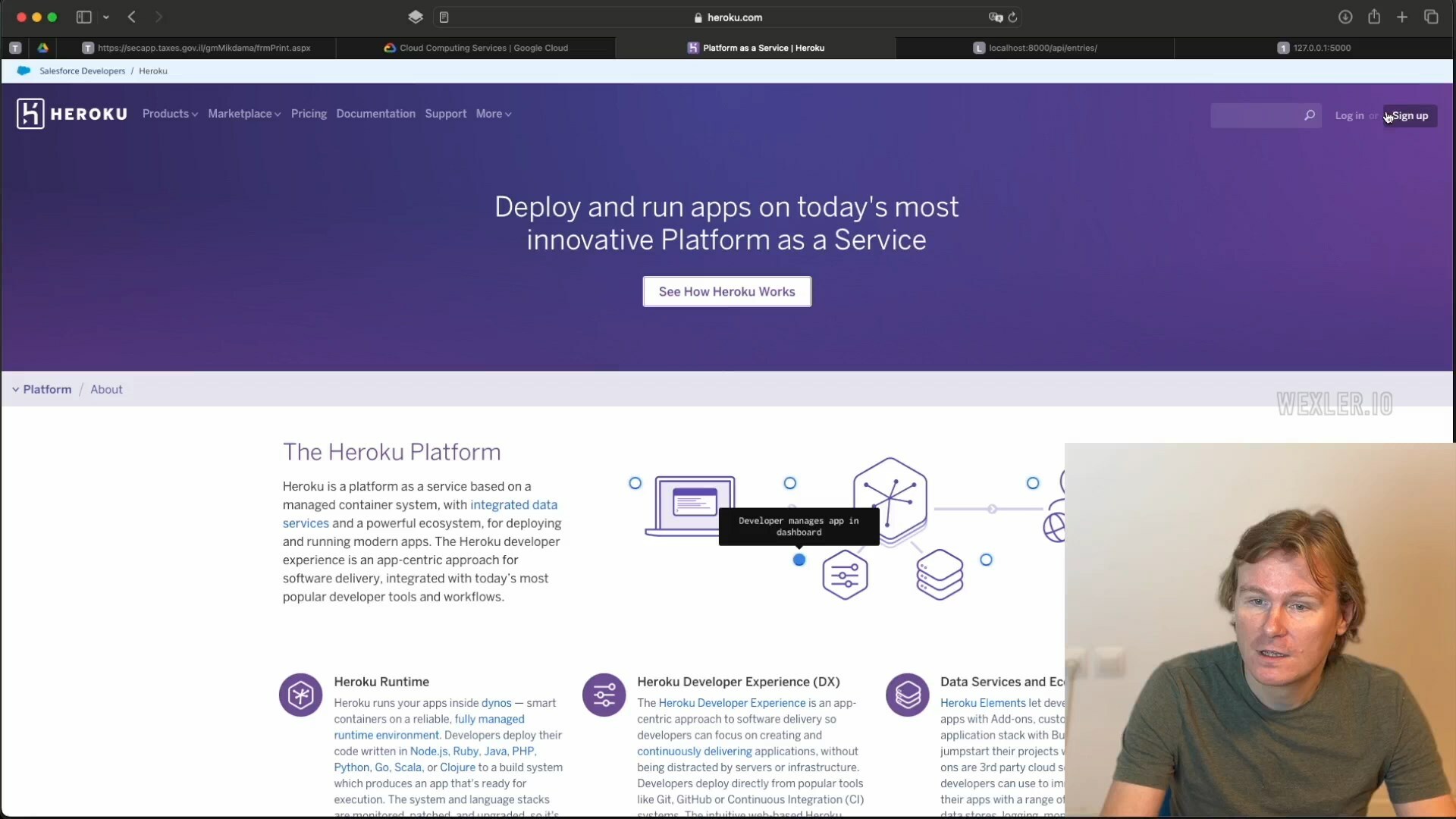Open the Pricing page
Viewport: 1456px width, 819px height.
309,114
